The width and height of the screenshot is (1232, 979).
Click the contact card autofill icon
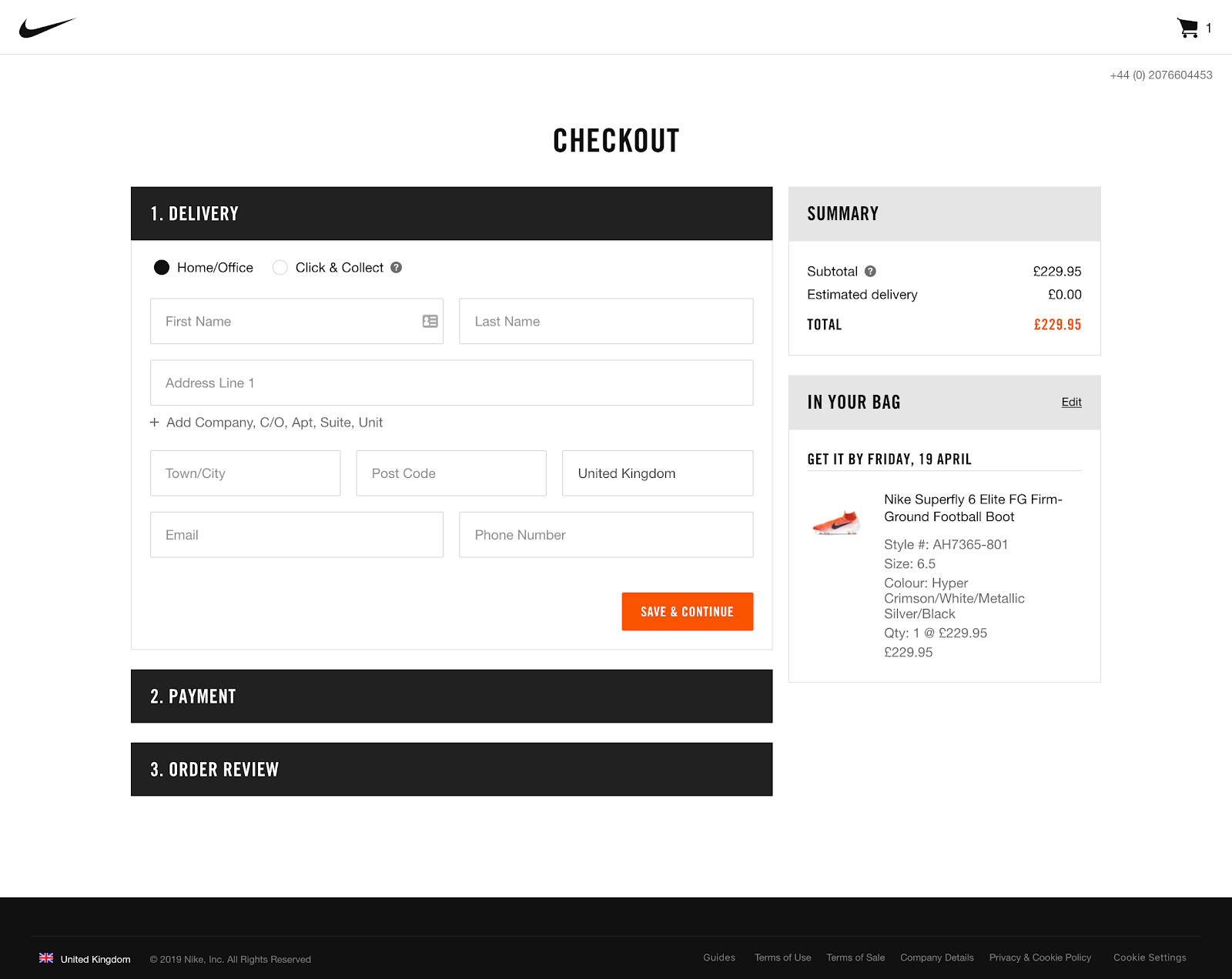click(x=430, y=321)
